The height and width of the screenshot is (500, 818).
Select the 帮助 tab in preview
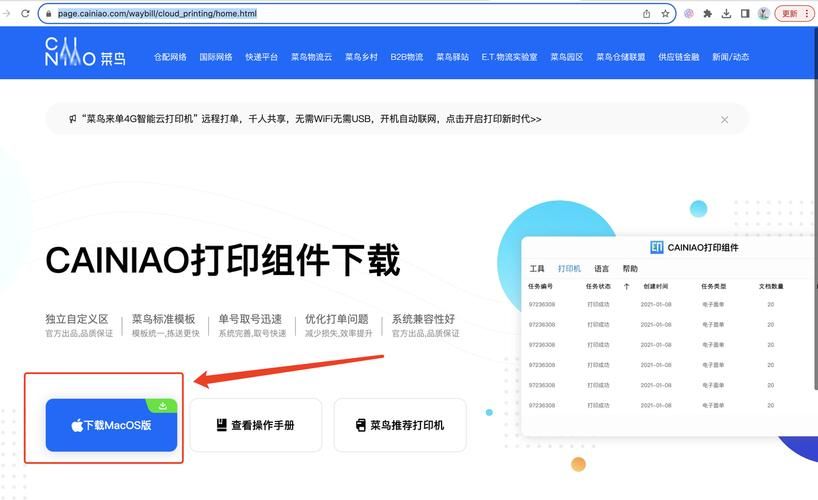click(x=630, y=268)
